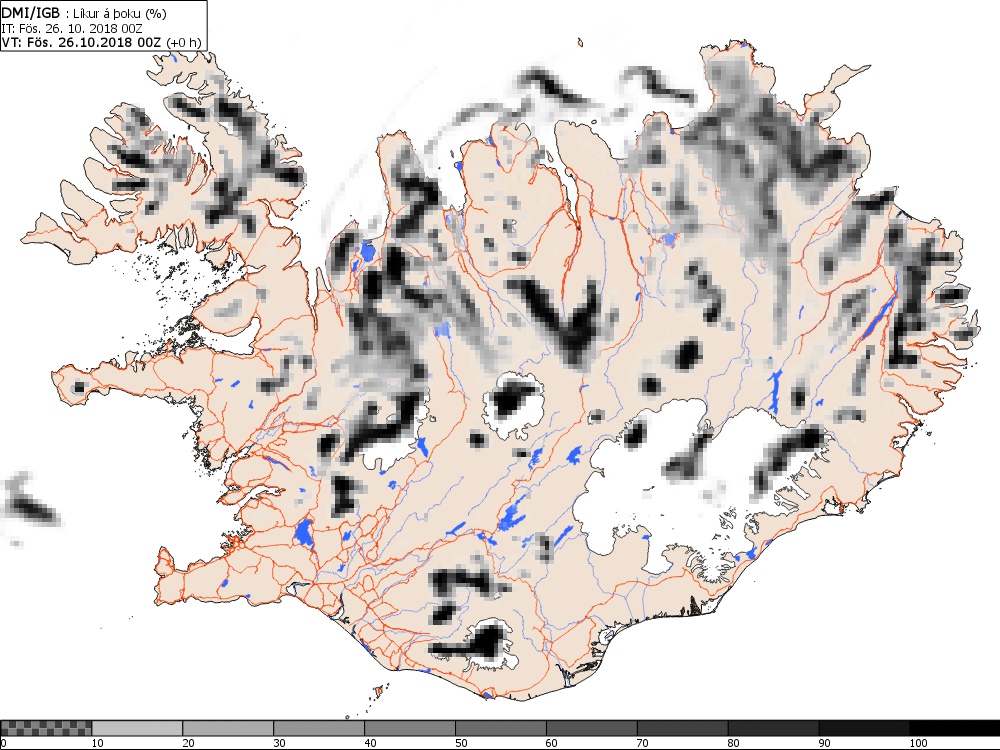Viewport: 1000px width, 750px height.
Task: Click the '40' legend scale label
Action: coord(370,743)
